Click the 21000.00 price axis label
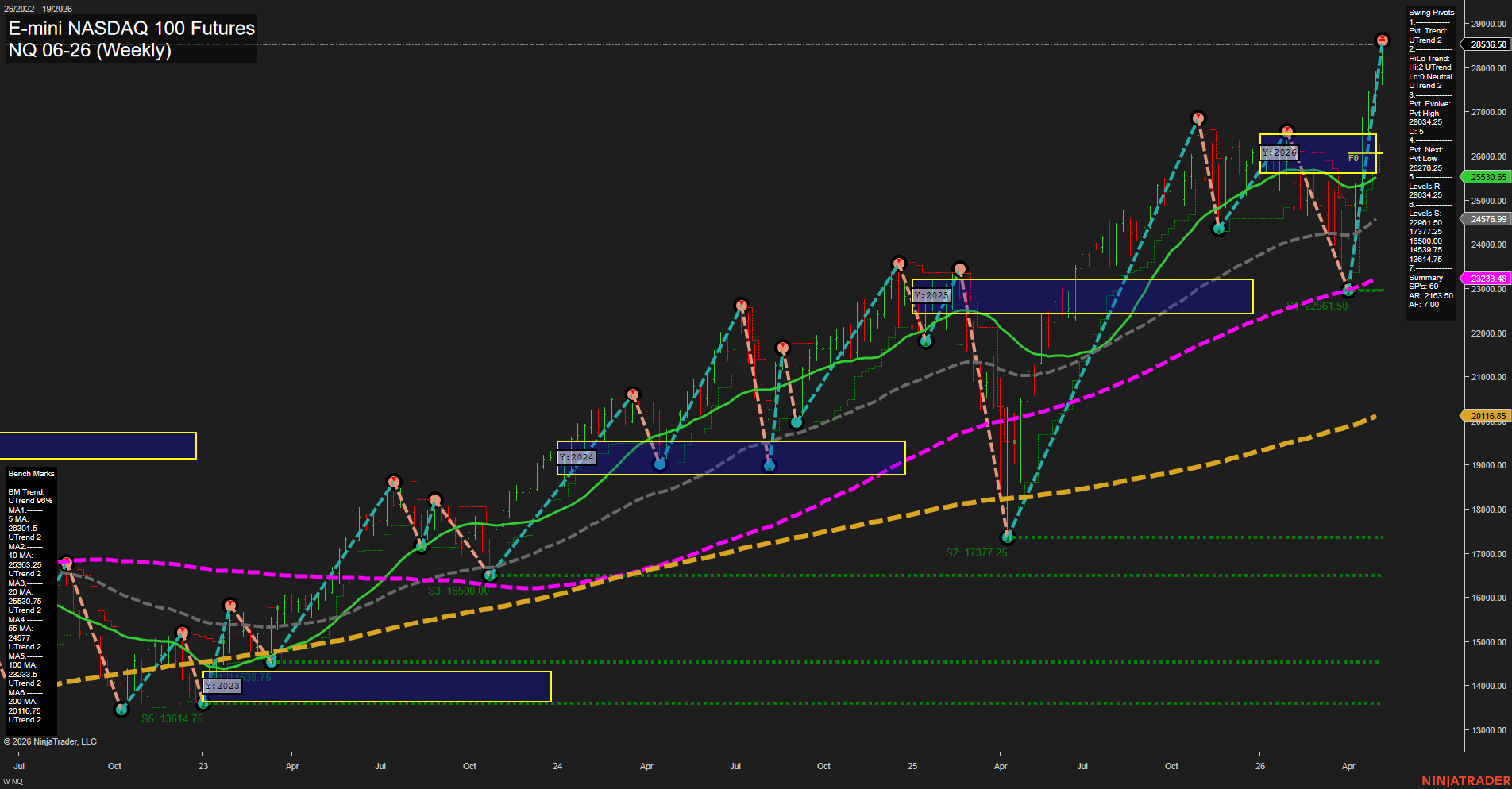The width and height of the screenshot is (1512, 789). tap(1489, 377)
